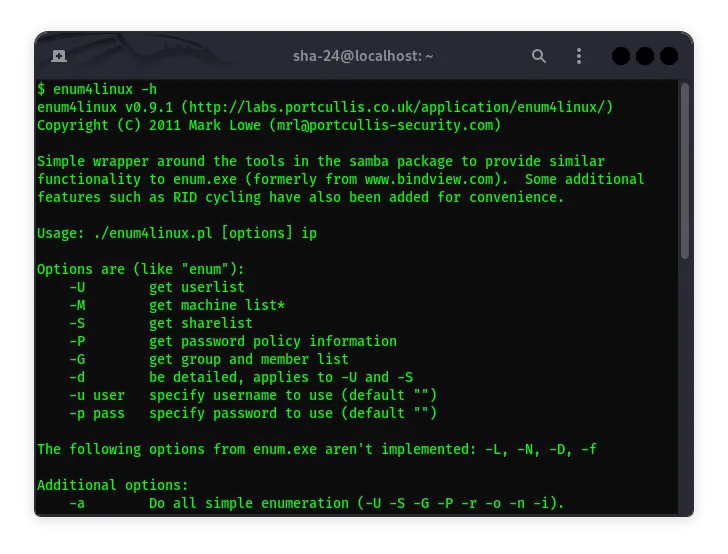This screenshot has width=728, height=554.
Task: Click the Copyright (C) 2011 Mark Lowe text
Action: [x=149, y=125]
